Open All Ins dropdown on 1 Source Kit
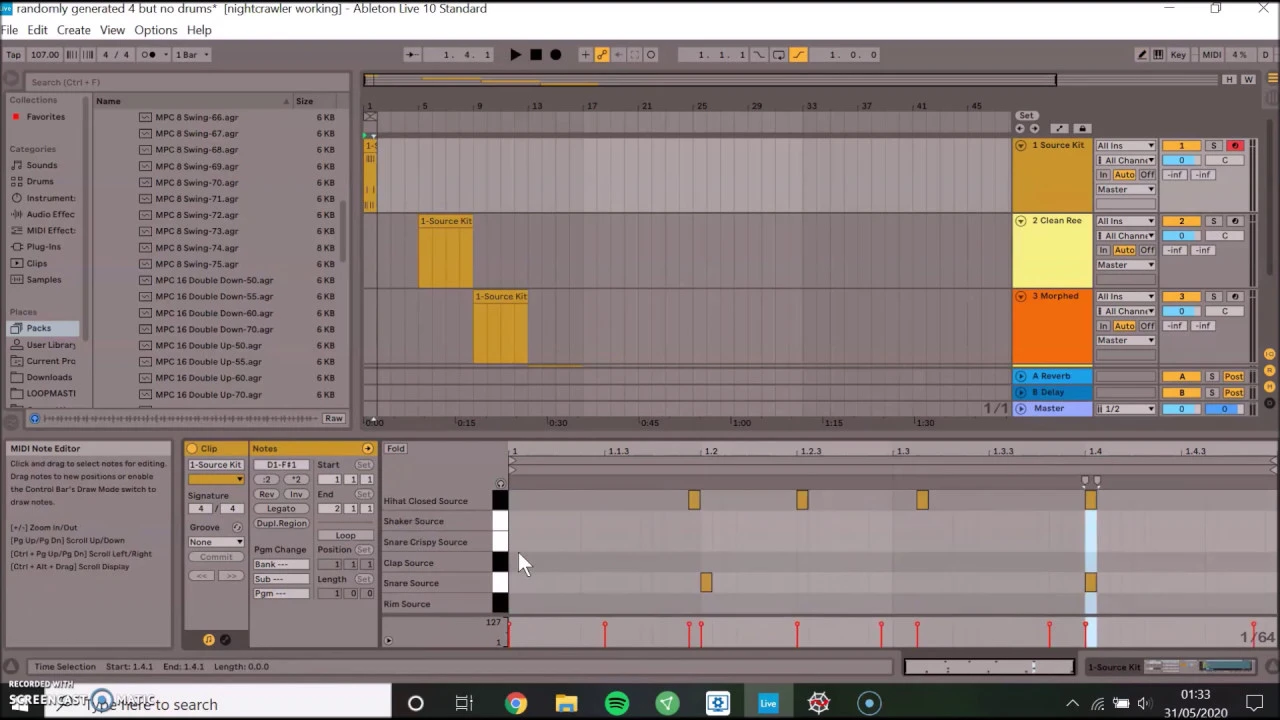 tap(1126, 146)
